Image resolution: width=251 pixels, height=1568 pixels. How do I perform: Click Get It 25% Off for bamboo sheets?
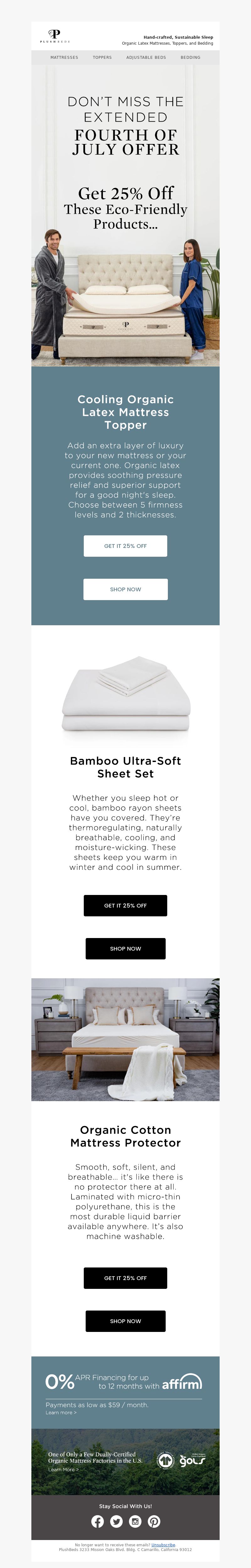pos(125,905)
